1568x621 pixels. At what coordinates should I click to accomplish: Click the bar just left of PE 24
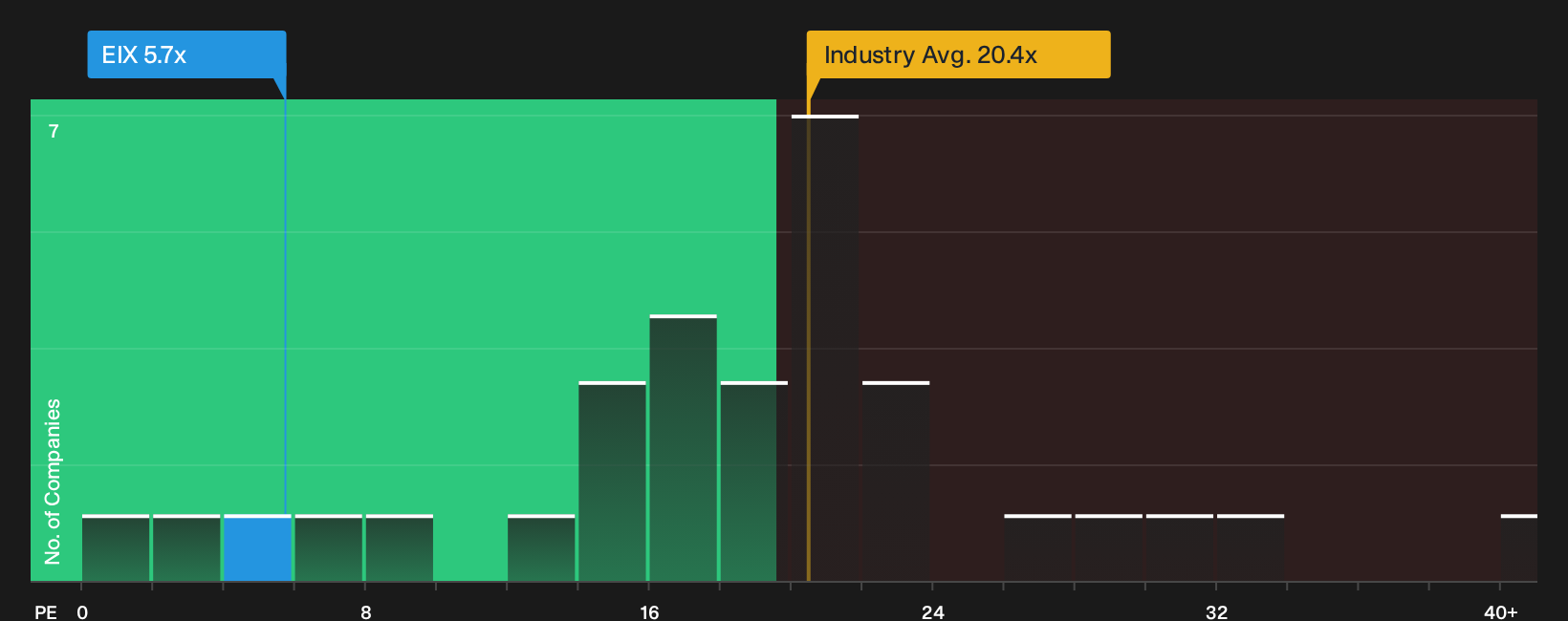[896, 482]
